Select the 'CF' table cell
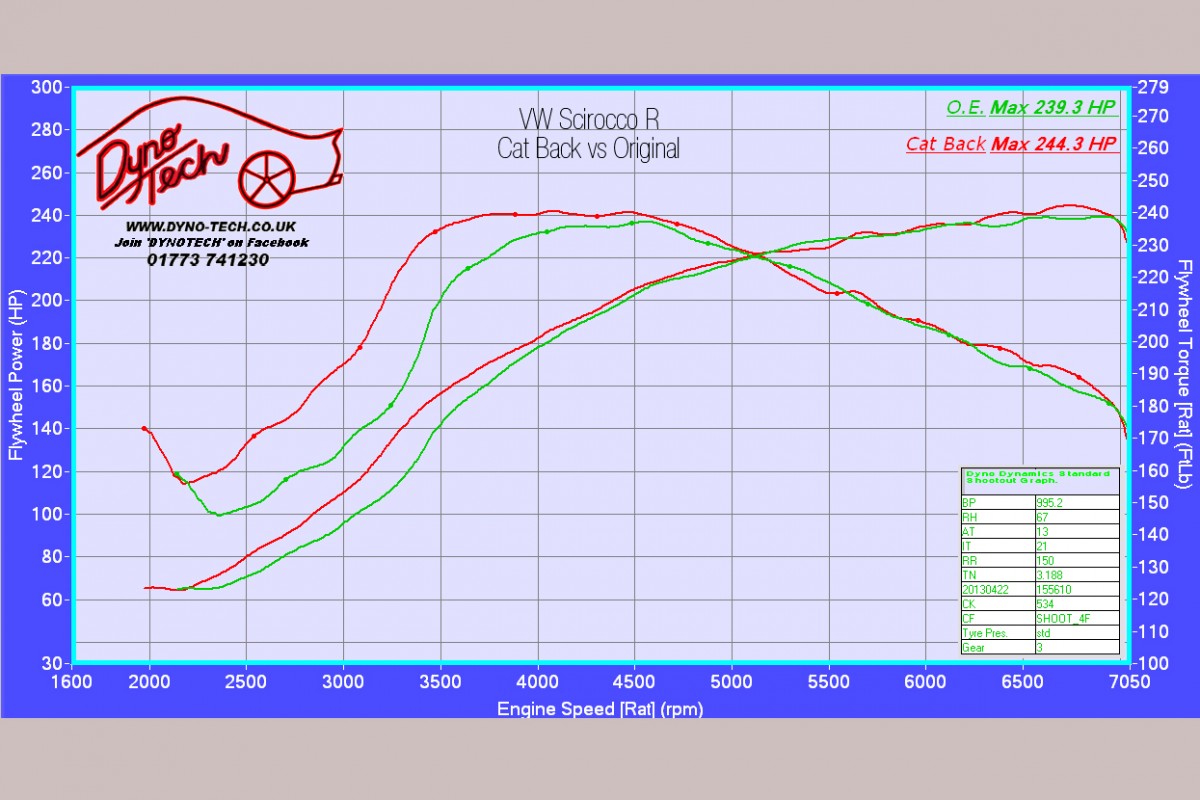1200x800 pixels. pyautogui.click(x=998, y=618)
